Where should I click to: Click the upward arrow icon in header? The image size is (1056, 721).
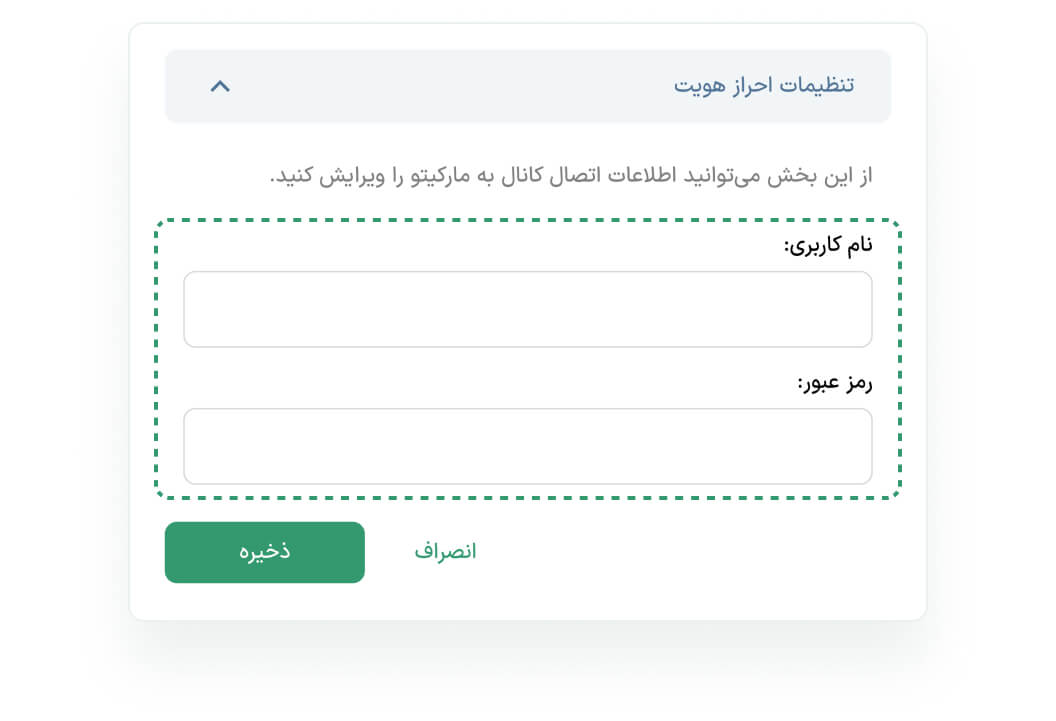point(220,86)
